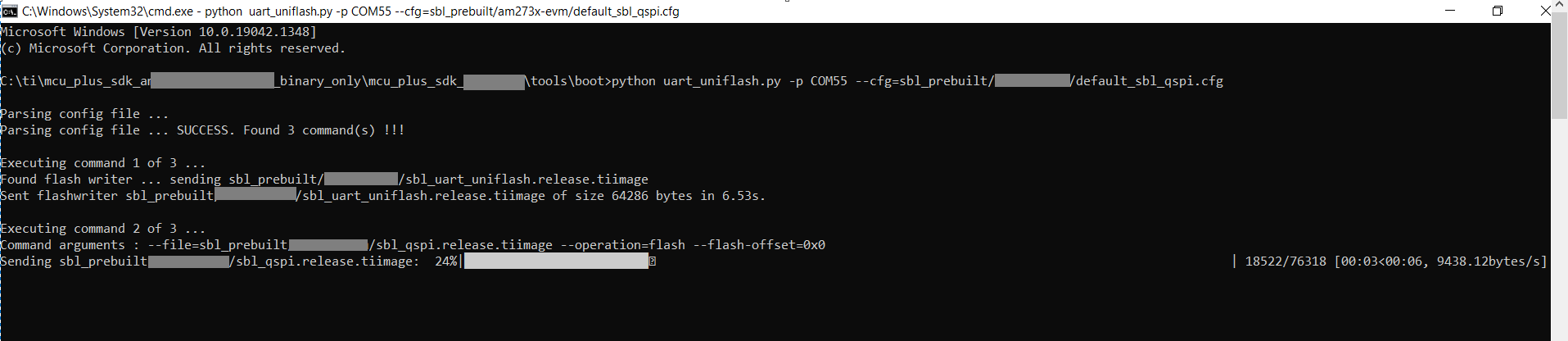Click the cmd.exe icon in title bar
The width and height of the screenshot is (1568, 341).
[x=10, y=11]
